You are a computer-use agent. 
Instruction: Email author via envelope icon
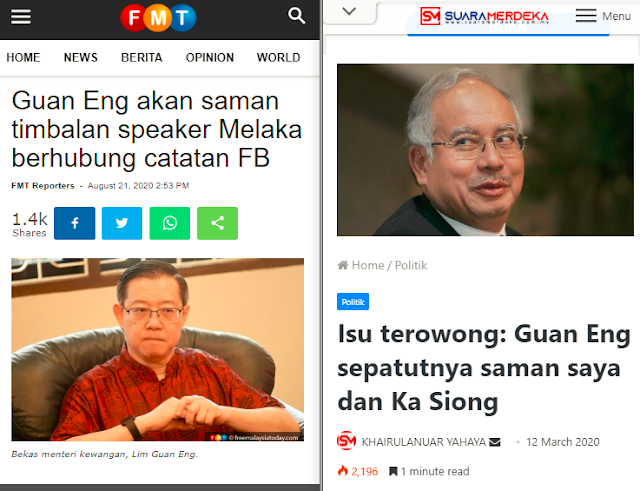coord(495,442)
